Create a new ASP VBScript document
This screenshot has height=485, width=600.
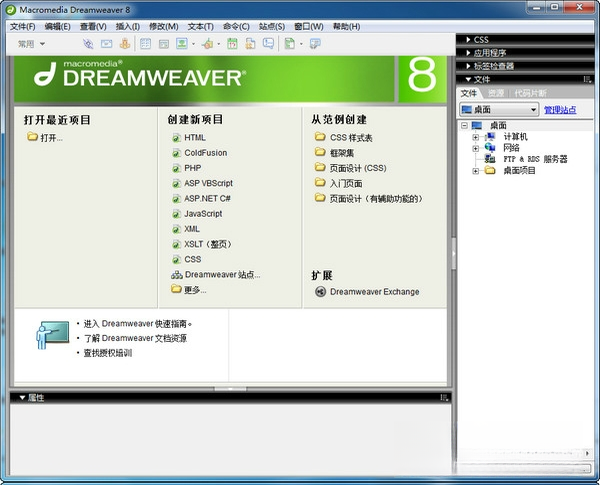pos(202,183)
